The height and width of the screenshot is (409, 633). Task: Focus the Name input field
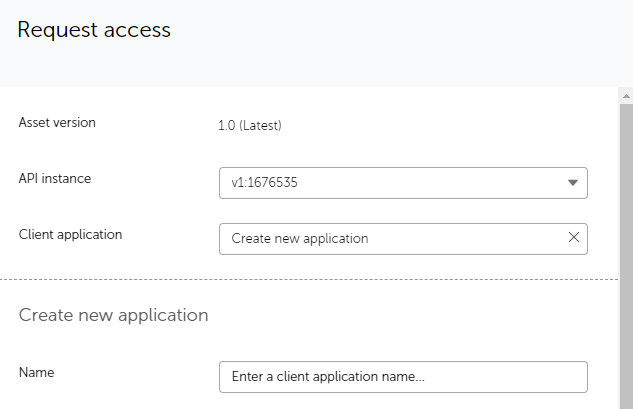pos(403,377)
